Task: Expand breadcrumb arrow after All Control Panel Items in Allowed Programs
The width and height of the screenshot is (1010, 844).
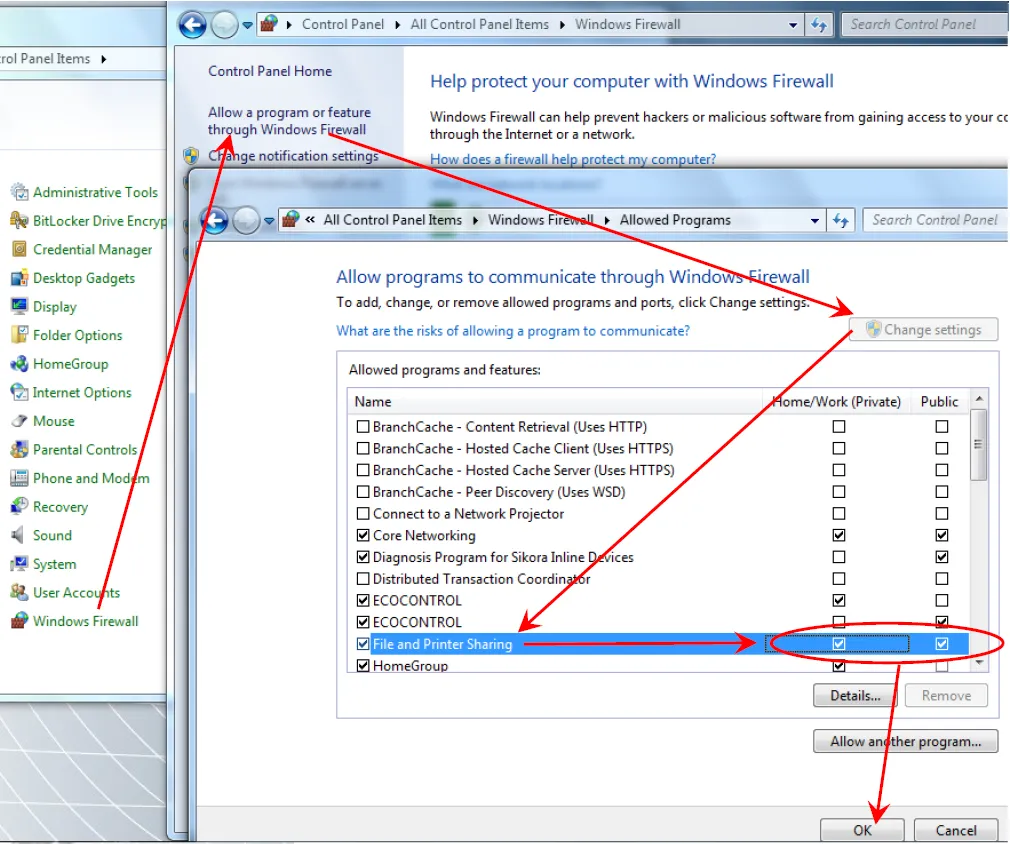Action: click(x=475, y=220)
